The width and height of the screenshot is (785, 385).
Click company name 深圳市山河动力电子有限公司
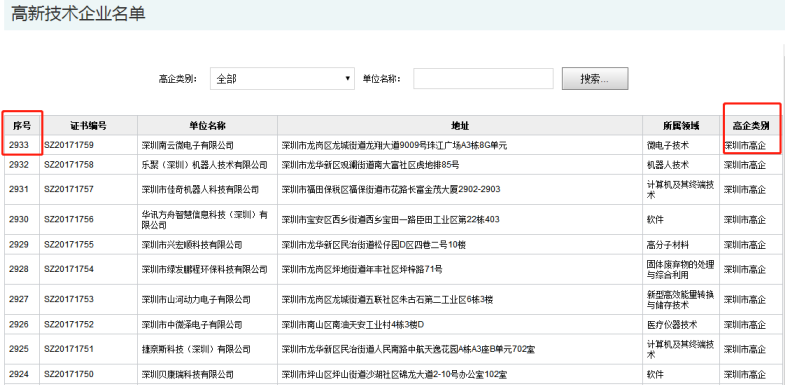pyautogui.click(x=196, y=299)
